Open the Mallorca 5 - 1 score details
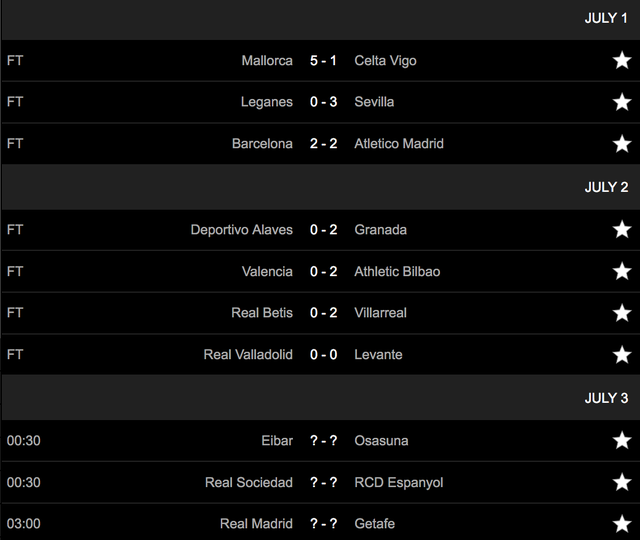Viewport: 640px width, 540px height. click(x=323, y=61)
